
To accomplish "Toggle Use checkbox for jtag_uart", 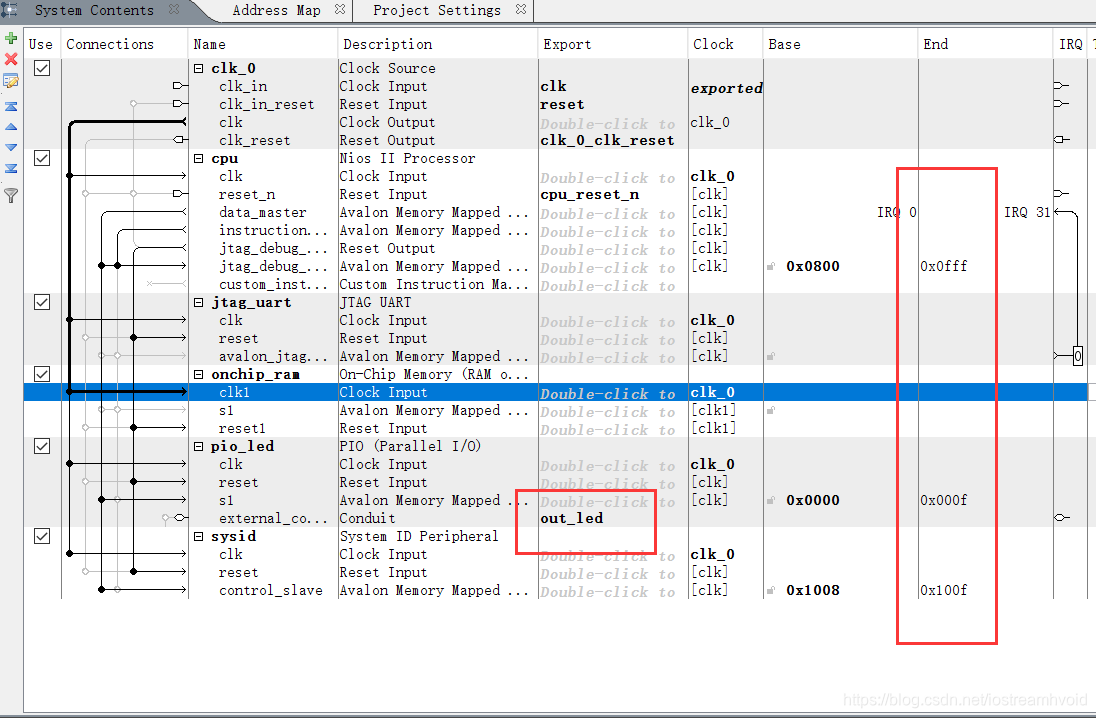I will (42, 302).
